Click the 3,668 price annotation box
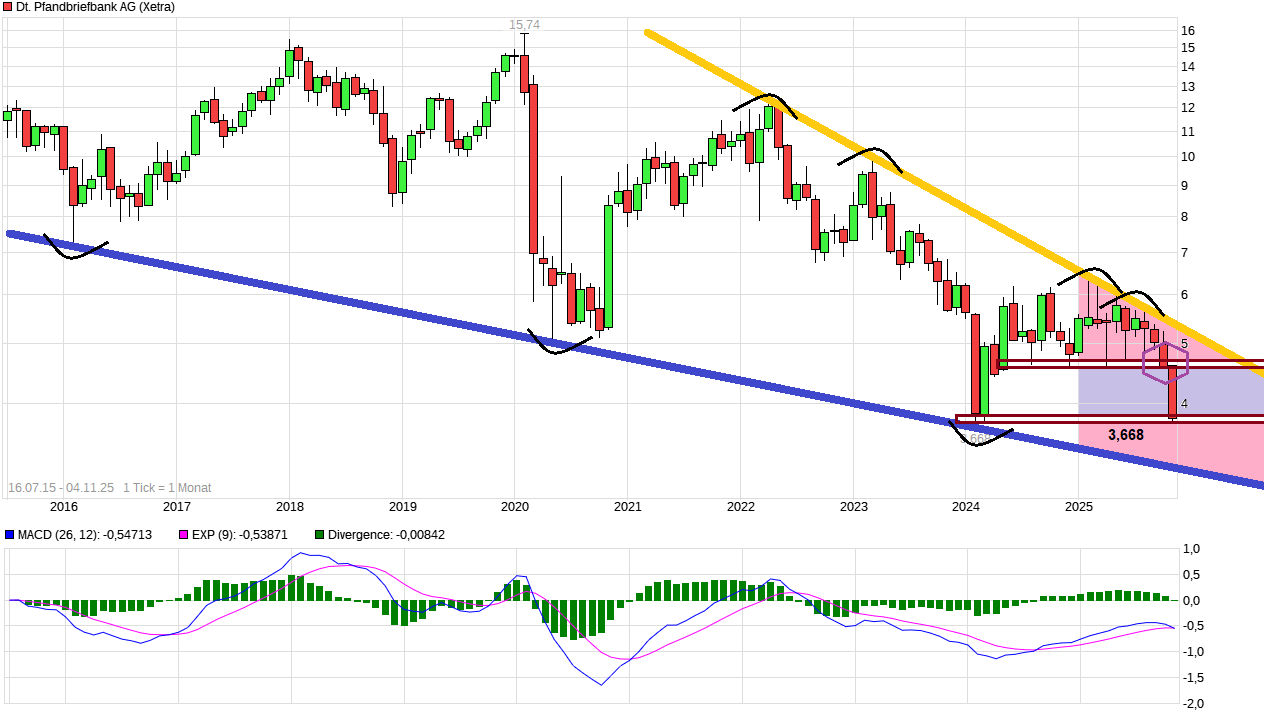 1126,435
